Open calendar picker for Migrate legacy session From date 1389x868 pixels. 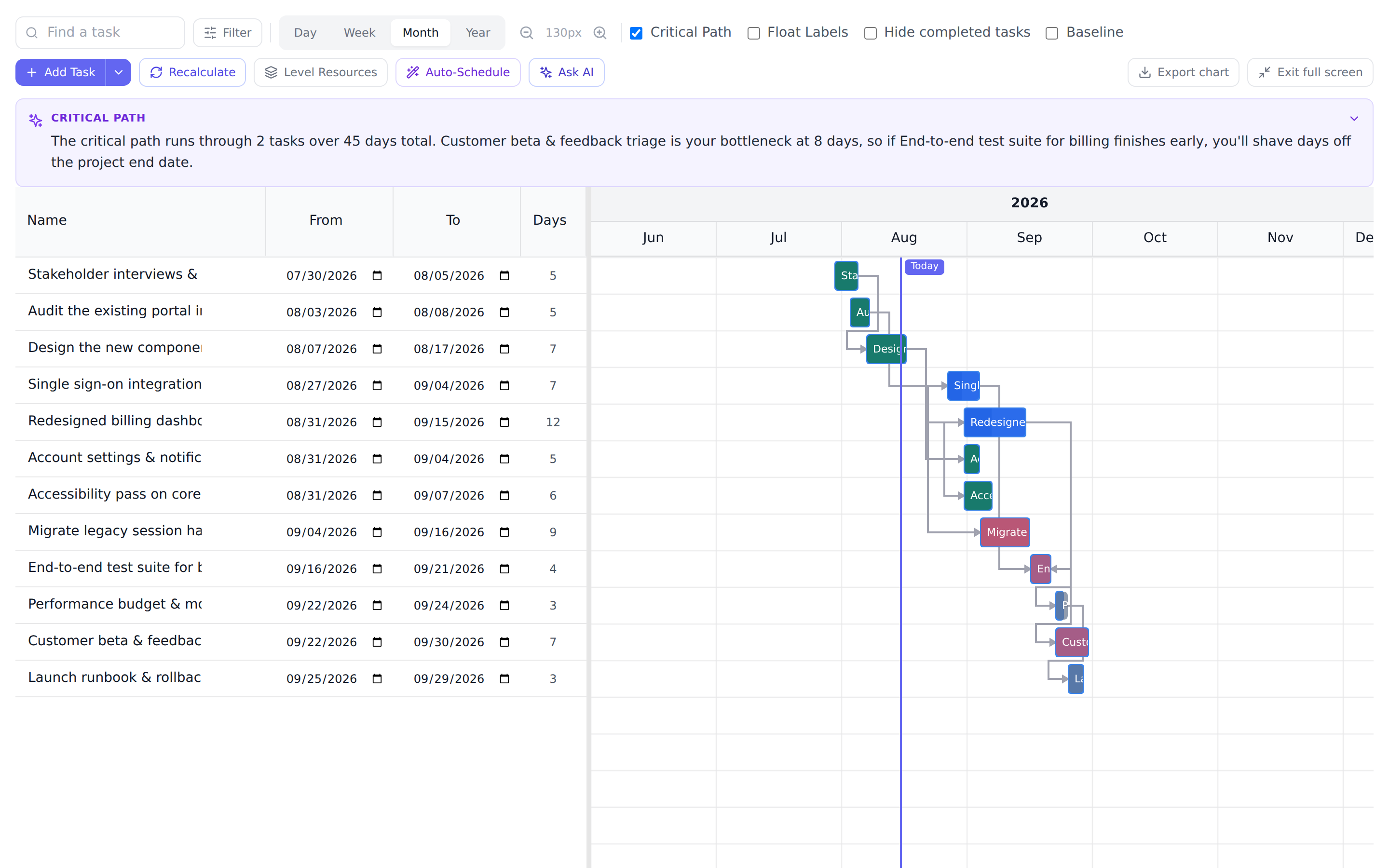click(377, 532)
